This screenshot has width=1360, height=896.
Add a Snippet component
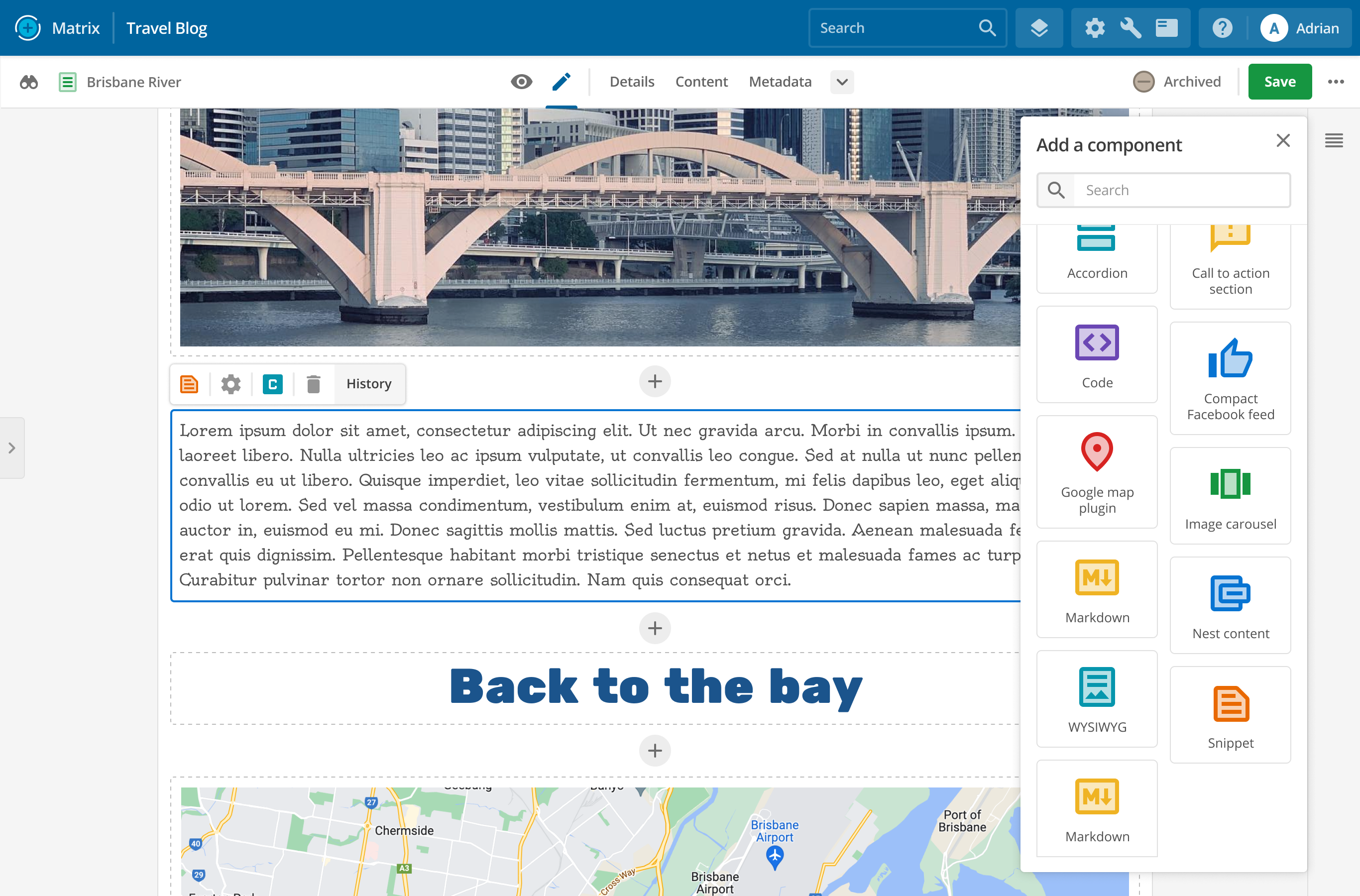(1230, 714)
